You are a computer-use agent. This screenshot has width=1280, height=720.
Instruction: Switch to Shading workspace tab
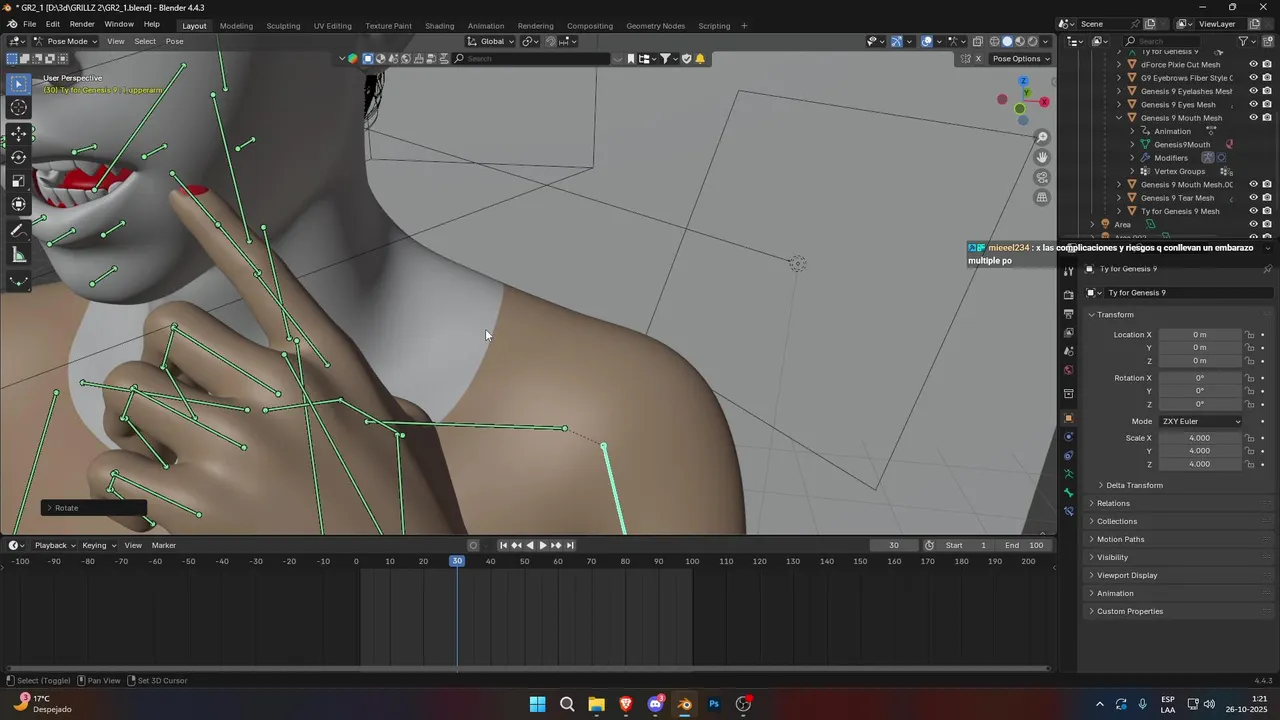click(x=439, y=26)
